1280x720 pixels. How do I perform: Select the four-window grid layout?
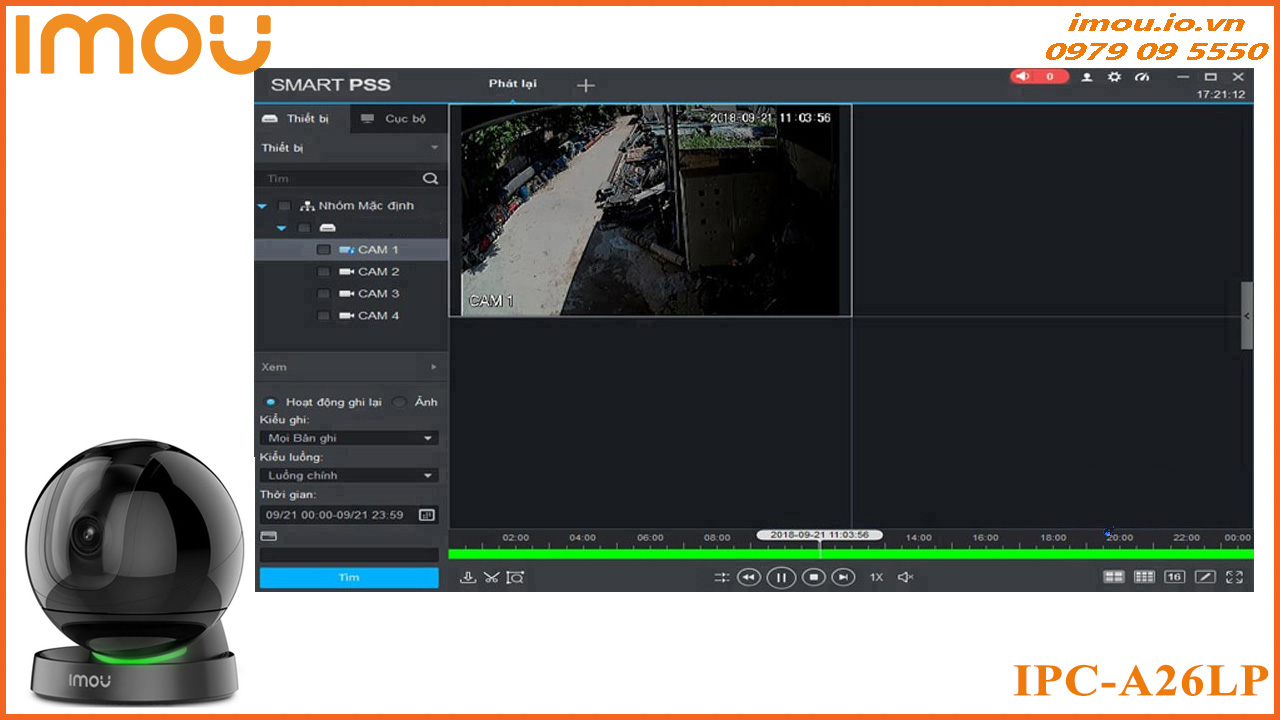tap(1115, 577)
